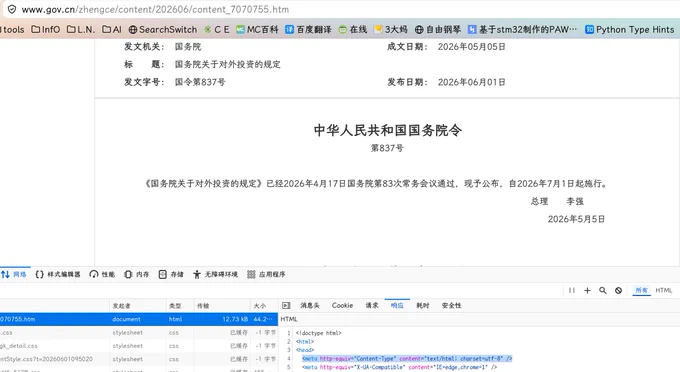680x372 pixels.
Task: Open the 响应 details tab
Action: tap(397, 306)
